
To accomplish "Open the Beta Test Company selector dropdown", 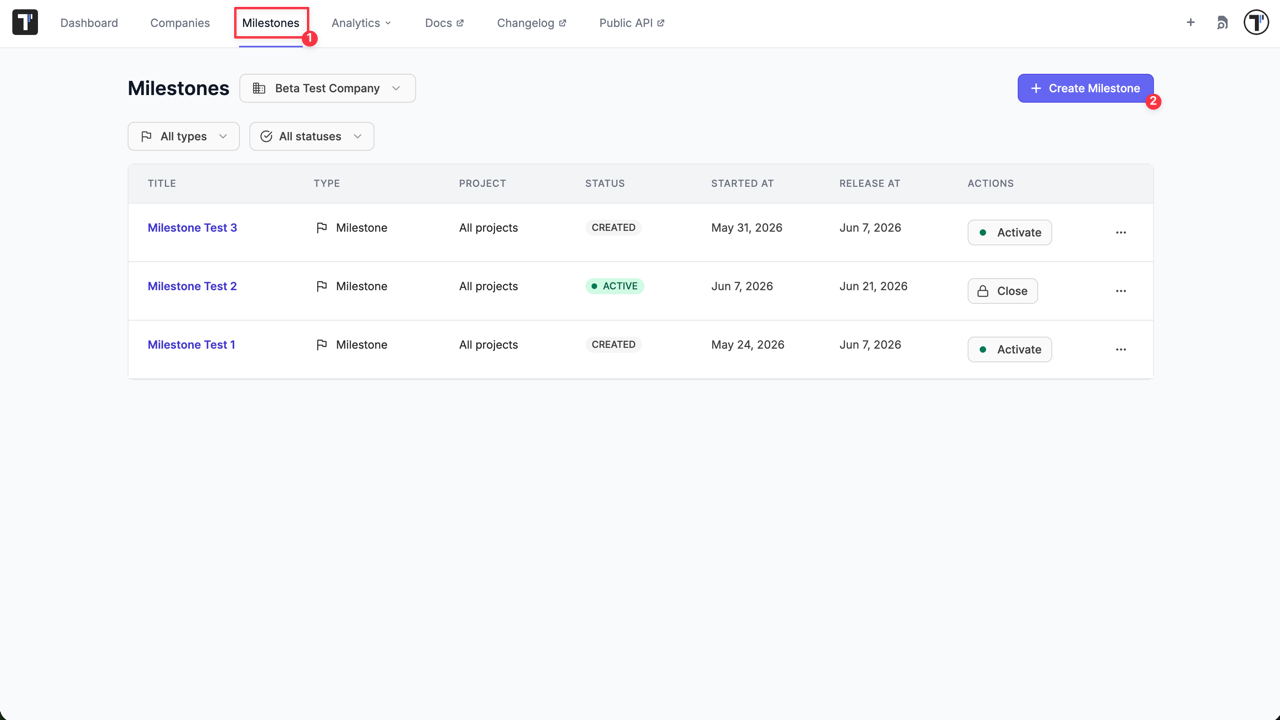I will (x=328, y=88).
